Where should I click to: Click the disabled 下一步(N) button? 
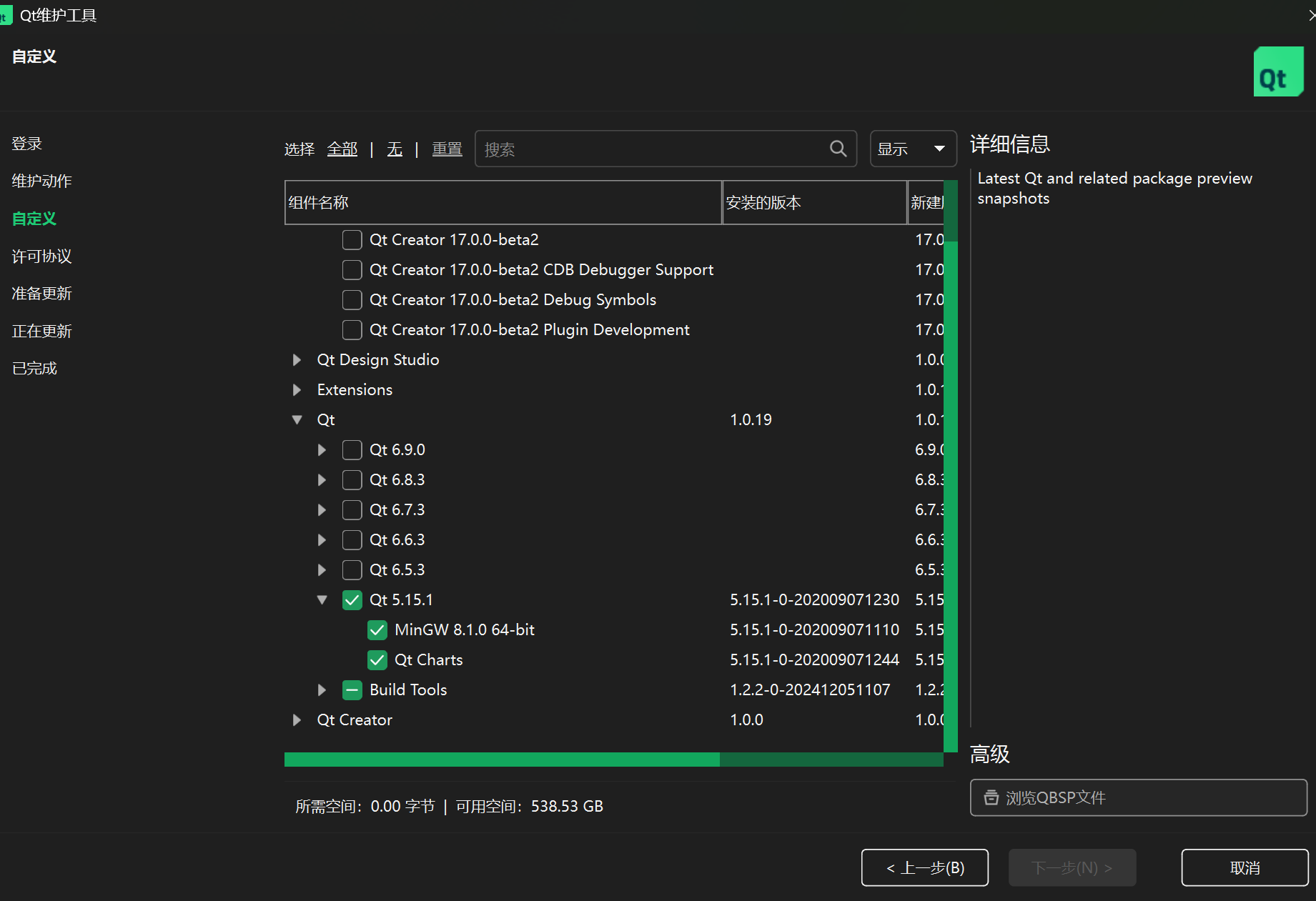pyautogui.click(x=1072, y=867)
